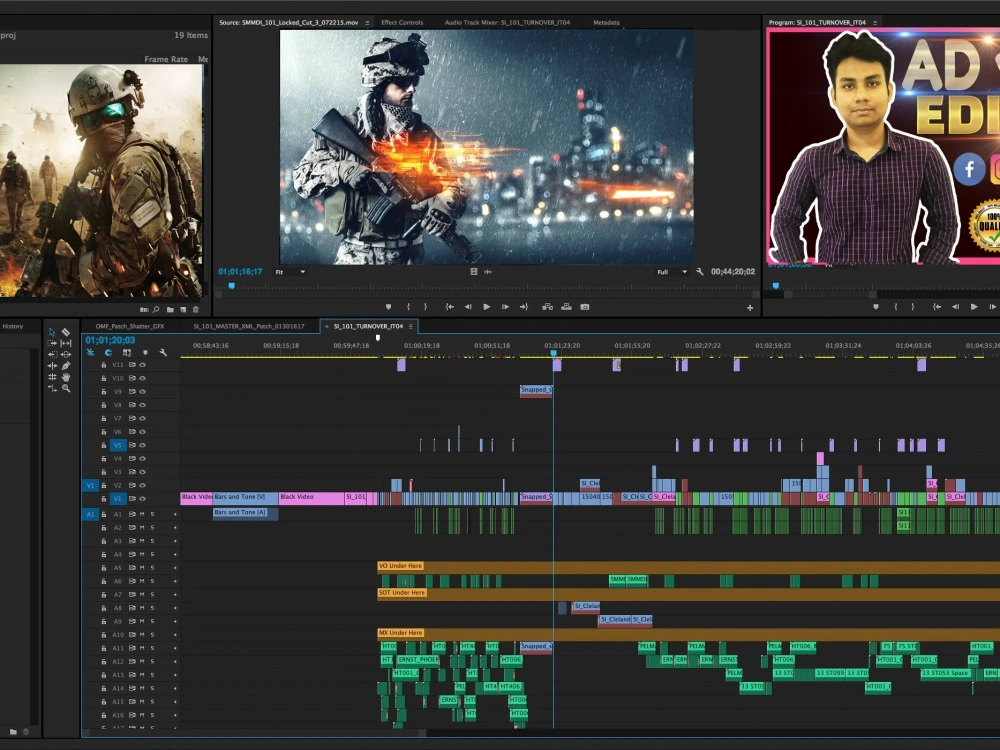
Task: Toggle Linked Selection in timeline header
Action: click(127, 353)
